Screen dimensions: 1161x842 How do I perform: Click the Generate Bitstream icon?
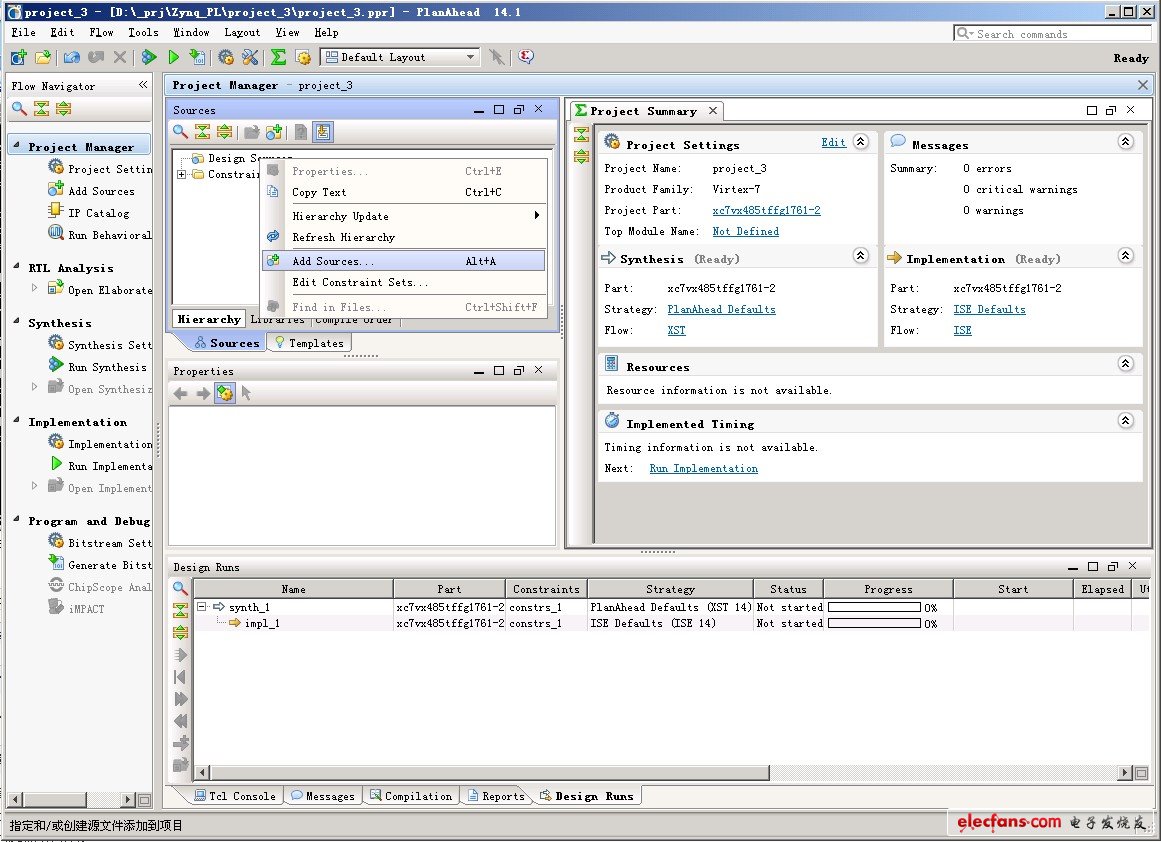coord(56,564)
